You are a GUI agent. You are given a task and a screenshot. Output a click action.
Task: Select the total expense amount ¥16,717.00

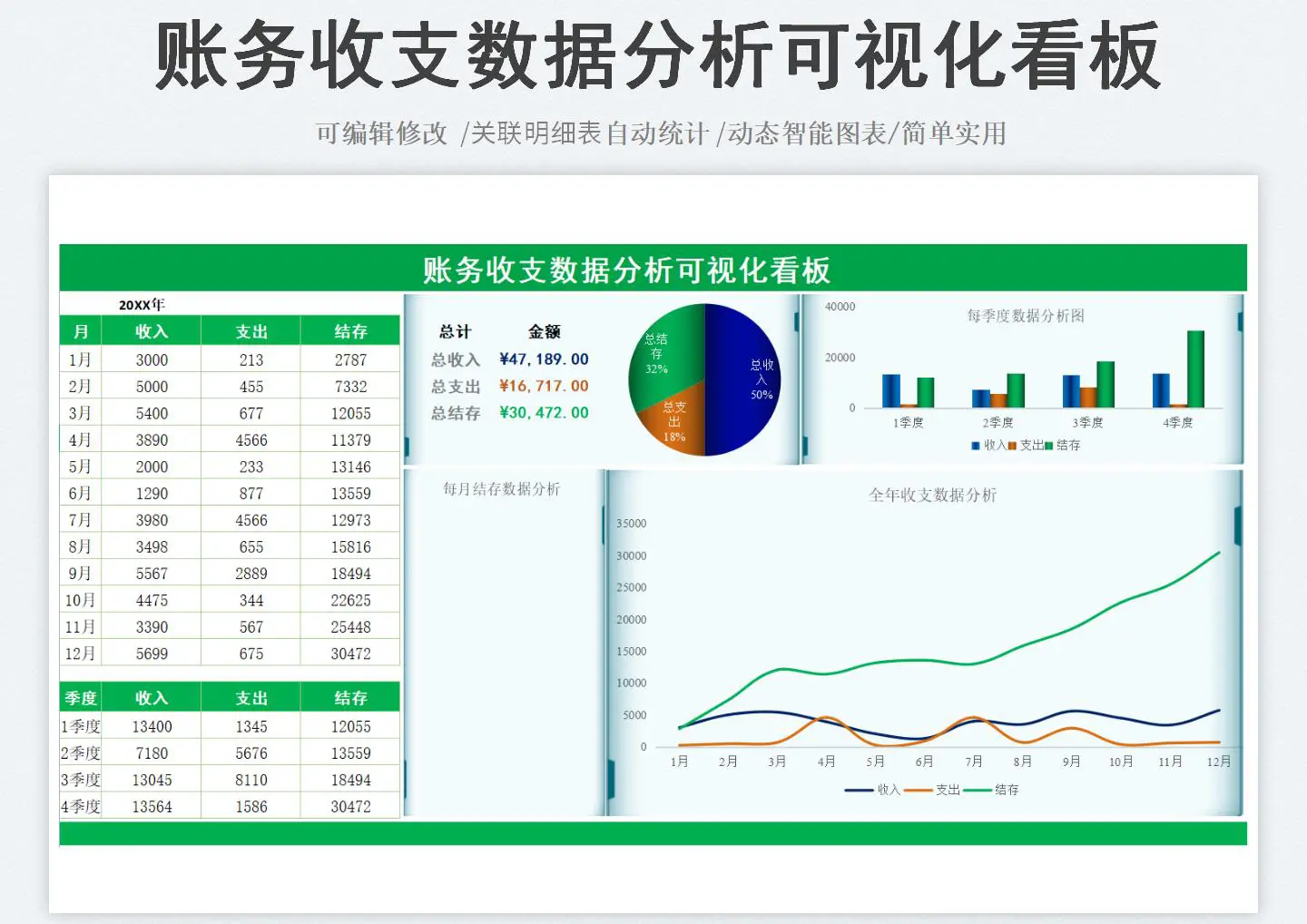point(544,386)
